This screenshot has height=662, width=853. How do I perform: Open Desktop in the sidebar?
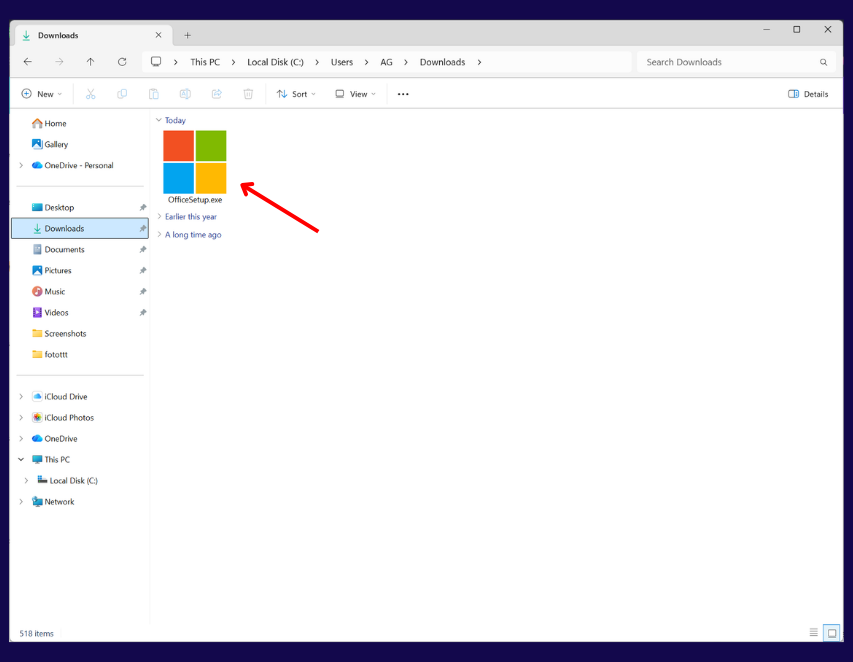53,207
